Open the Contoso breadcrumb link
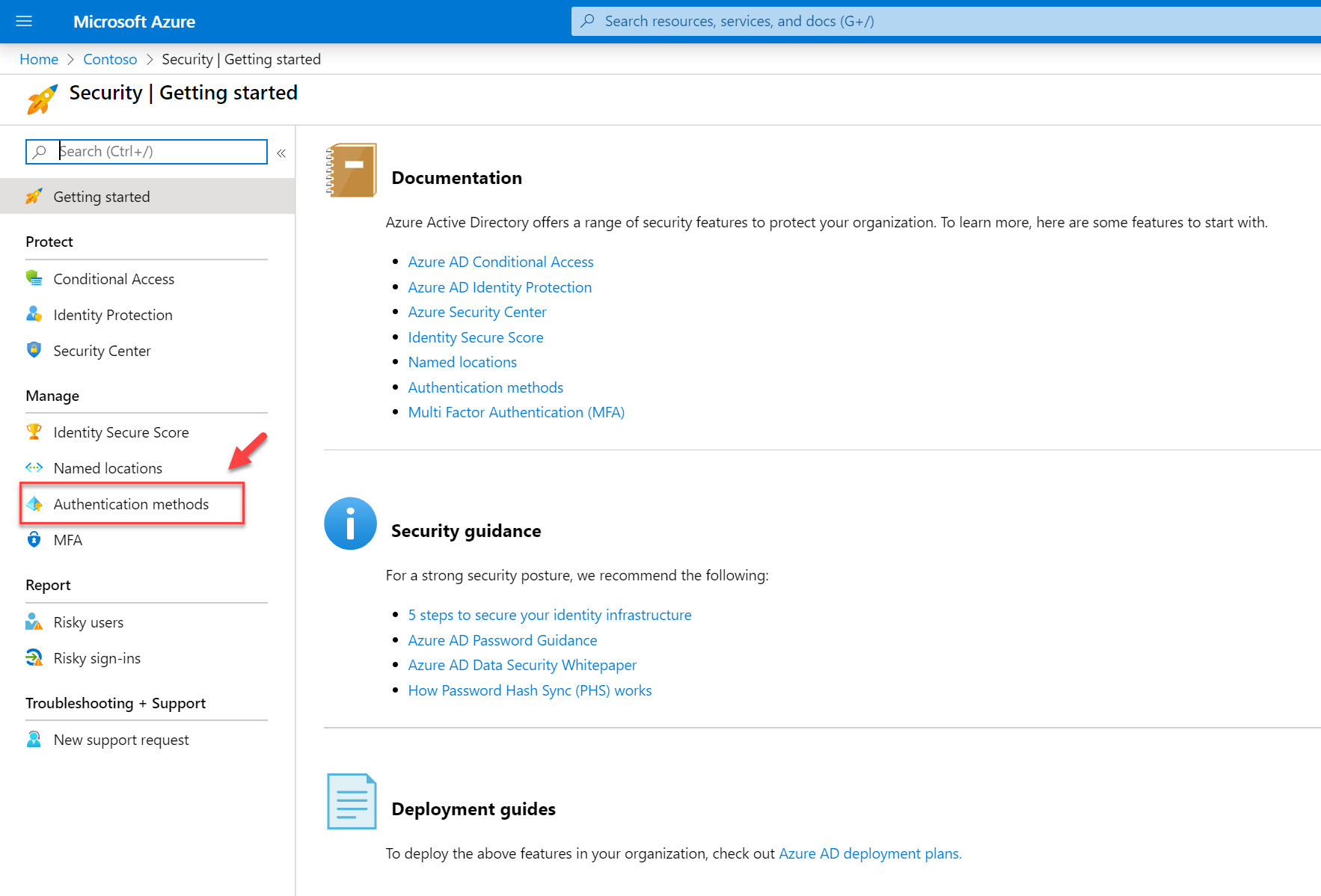This screenshot has width=1321, height=896. coord(110,59)
